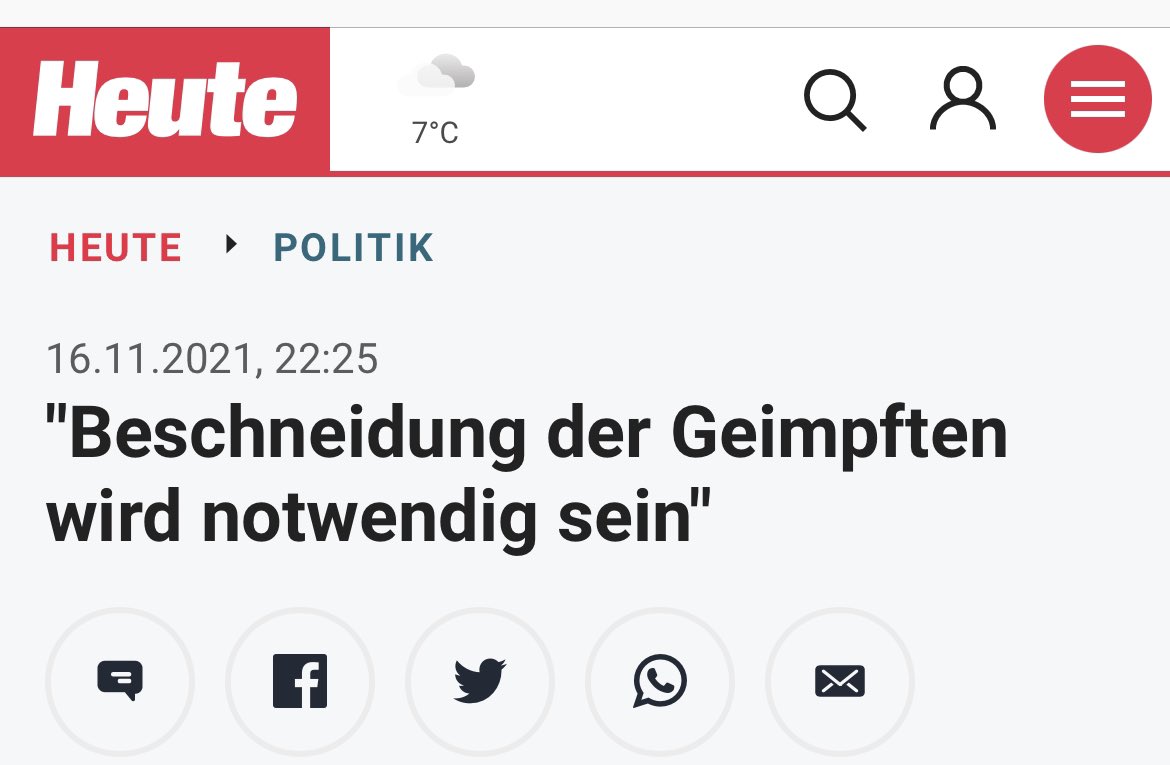Open the red hamburger menu
The image size is (1170, 765).
[1097, 101]
